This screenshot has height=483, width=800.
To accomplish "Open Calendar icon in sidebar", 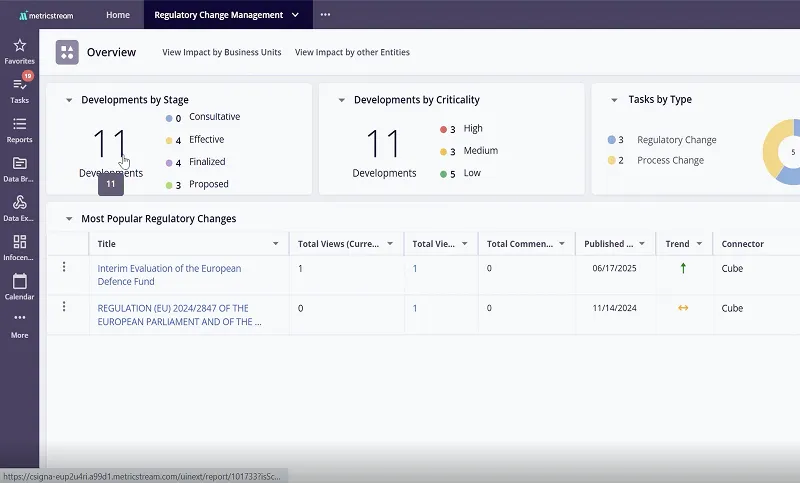I will coord(19,281).
